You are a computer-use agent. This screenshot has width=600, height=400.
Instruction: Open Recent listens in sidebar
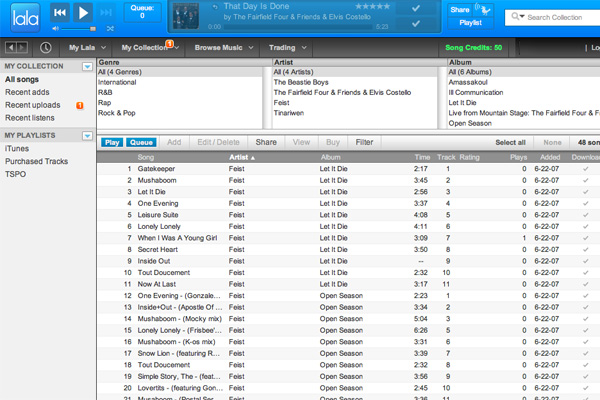coord(29,118)
